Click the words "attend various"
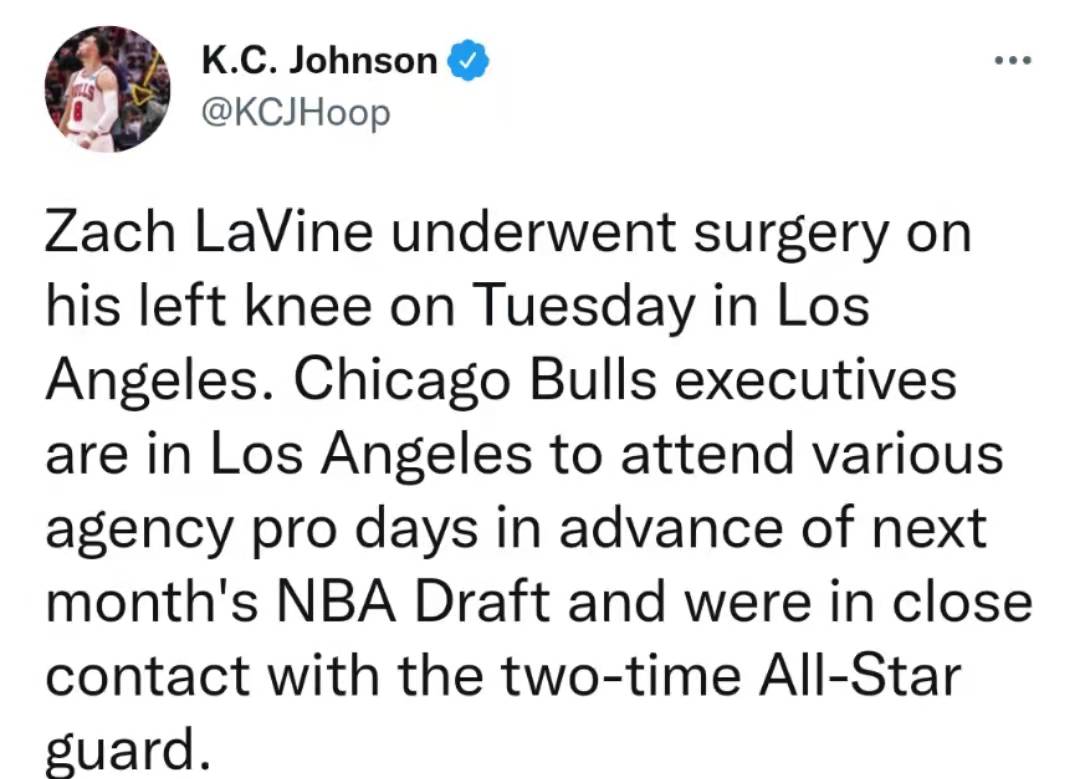Viewport: 1080px width, 779px height. pyautogui.click(x=812, y=453)
